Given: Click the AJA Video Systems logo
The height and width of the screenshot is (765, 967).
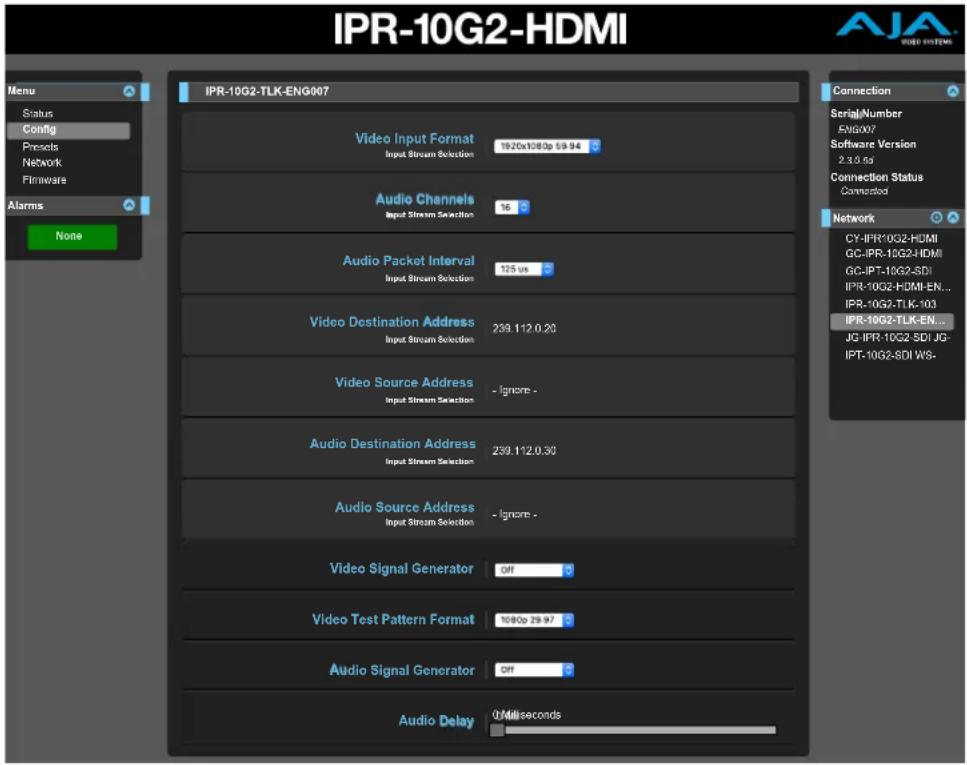Looking at the screenshot, I should (894, 28).
